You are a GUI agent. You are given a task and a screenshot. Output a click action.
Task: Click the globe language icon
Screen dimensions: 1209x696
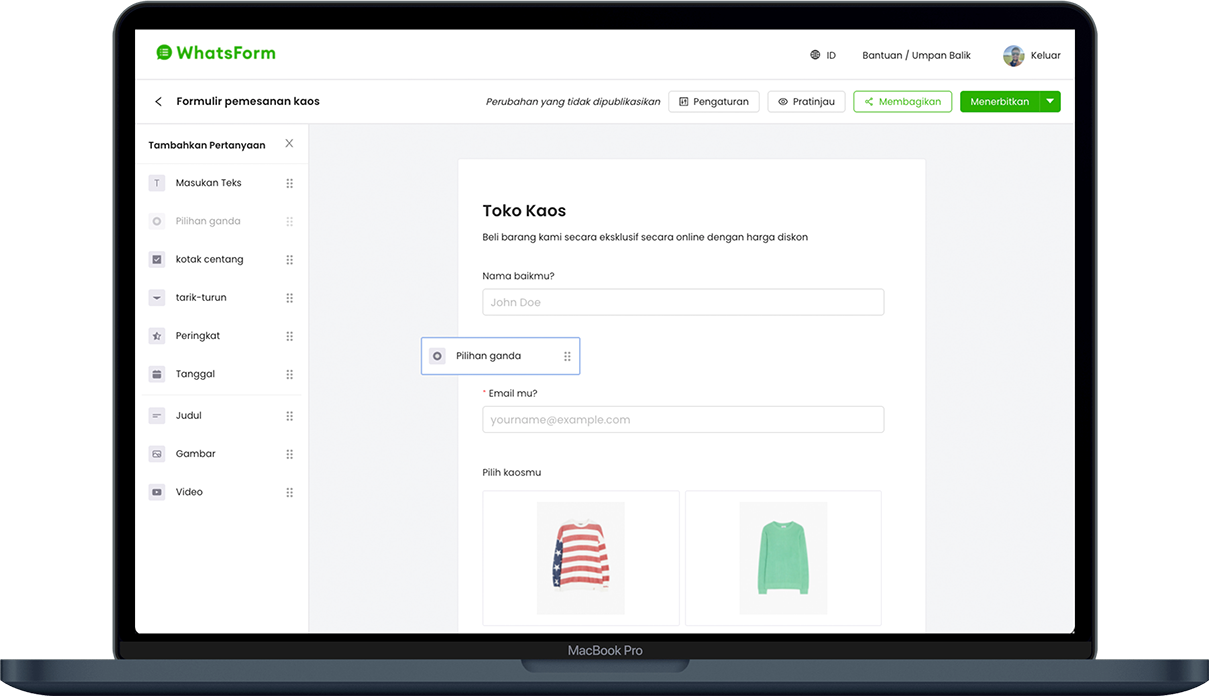(815, 56)
